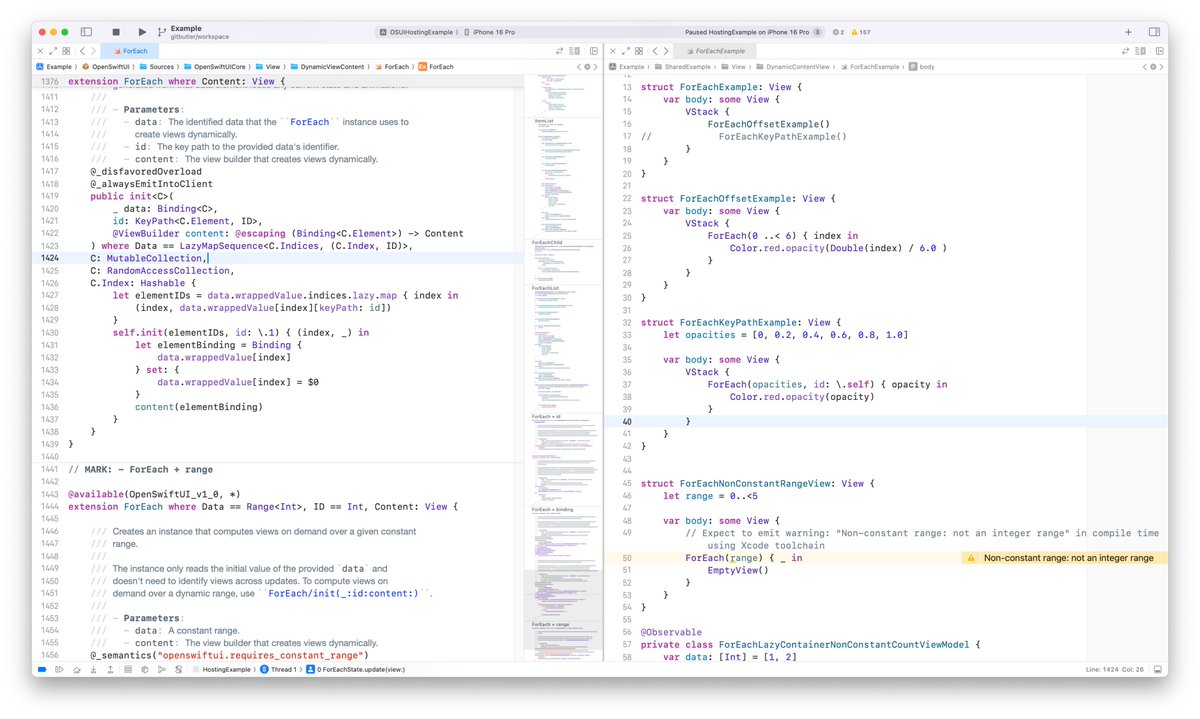Stop the running HostingExample app

click(x=116, y=32)
